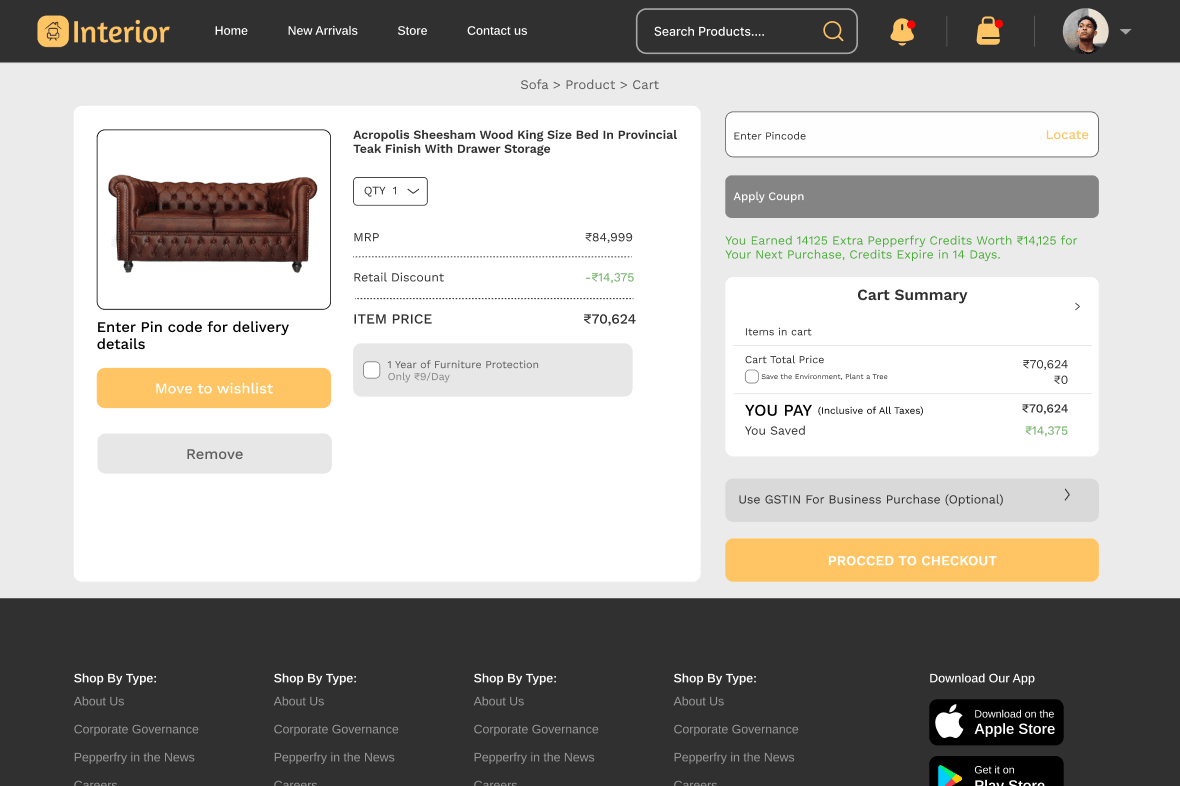
Task: Open the Contact us menu item
Action: click(x=497, y=31)
